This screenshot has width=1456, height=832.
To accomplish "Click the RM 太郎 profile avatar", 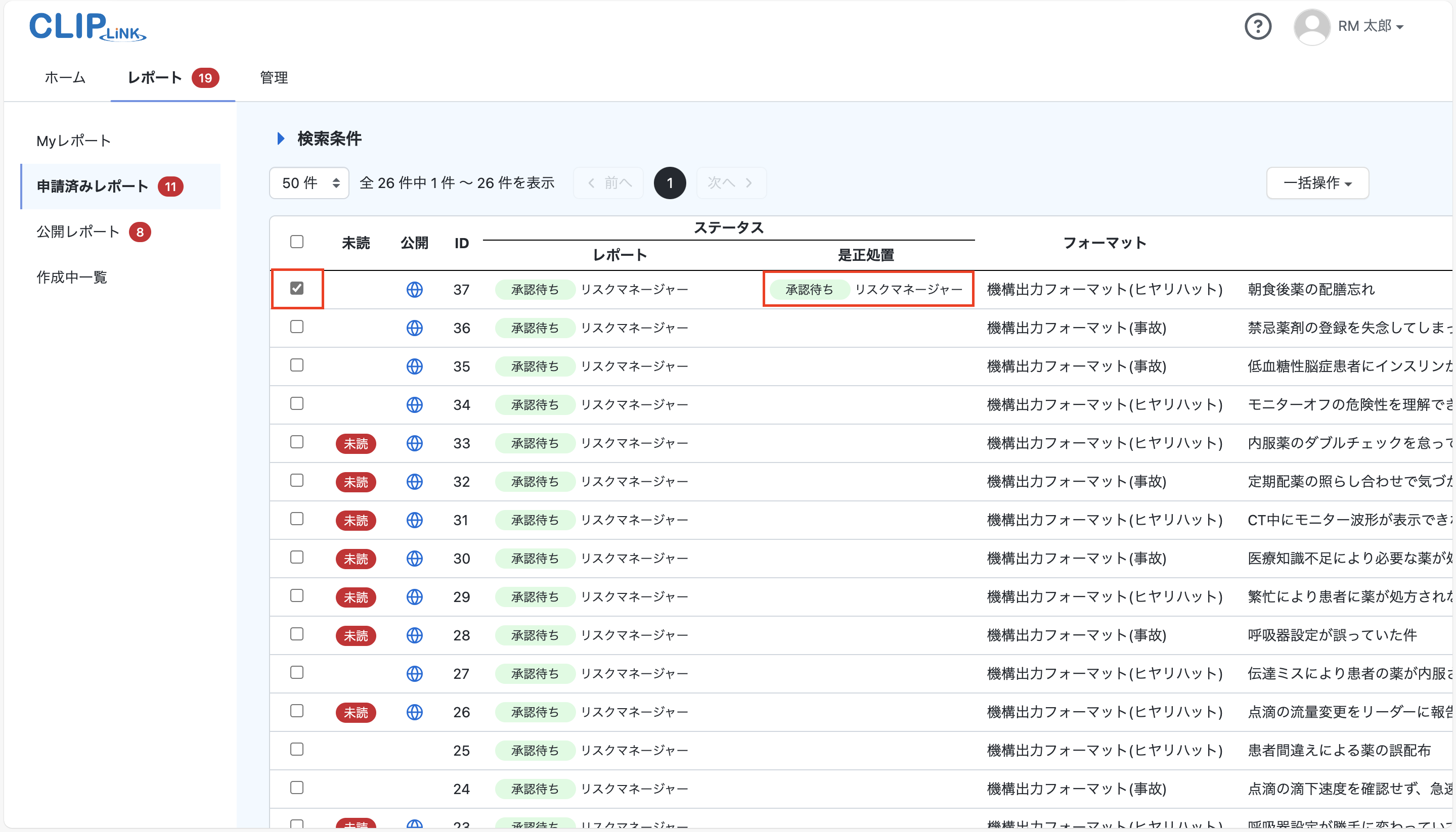I will (x=1311, y=26).
